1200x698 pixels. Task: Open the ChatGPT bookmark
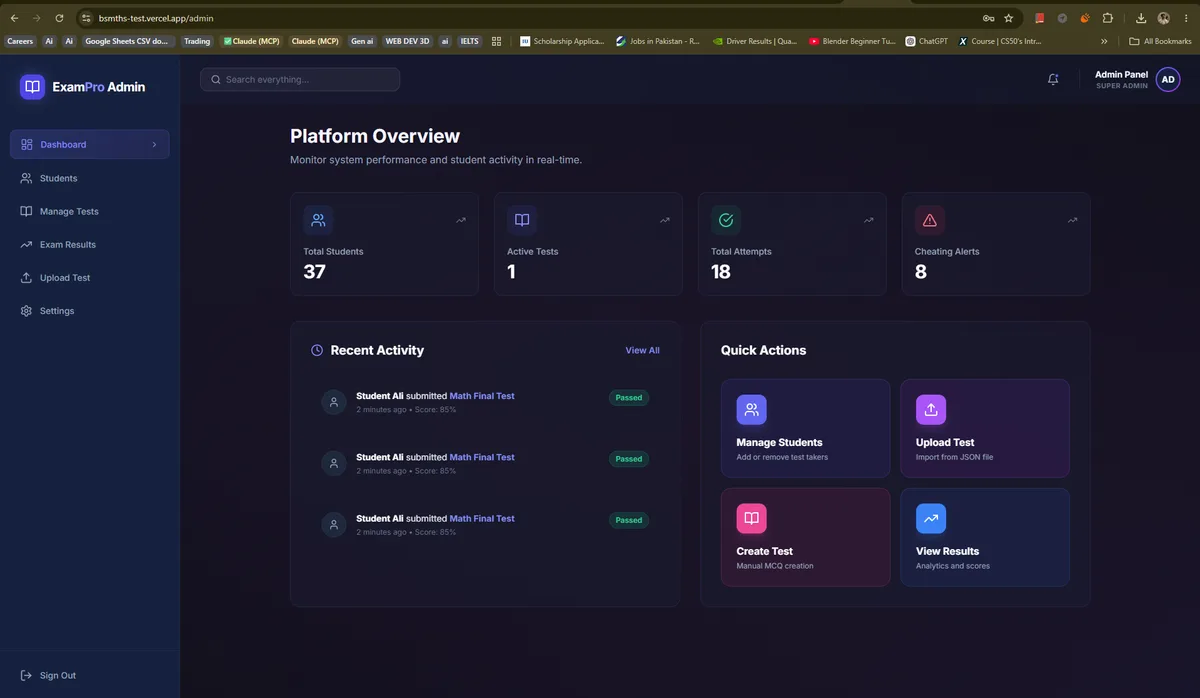[x=926, y=41]
